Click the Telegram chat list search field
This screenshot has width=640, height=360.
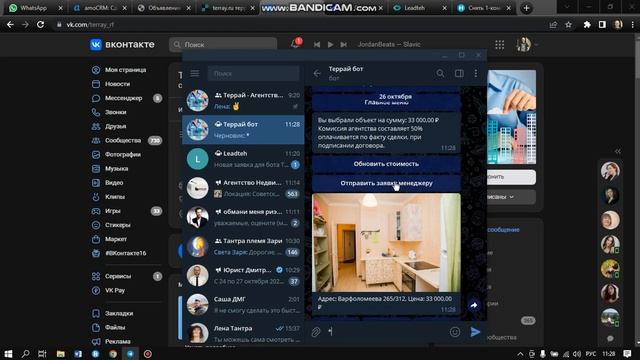[x=253, y=74]
